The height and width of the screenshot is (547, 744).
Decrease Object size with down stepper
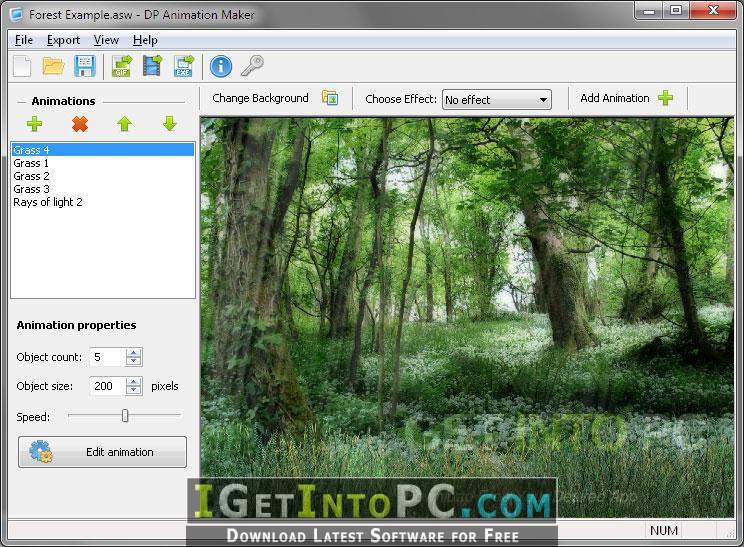134,391
